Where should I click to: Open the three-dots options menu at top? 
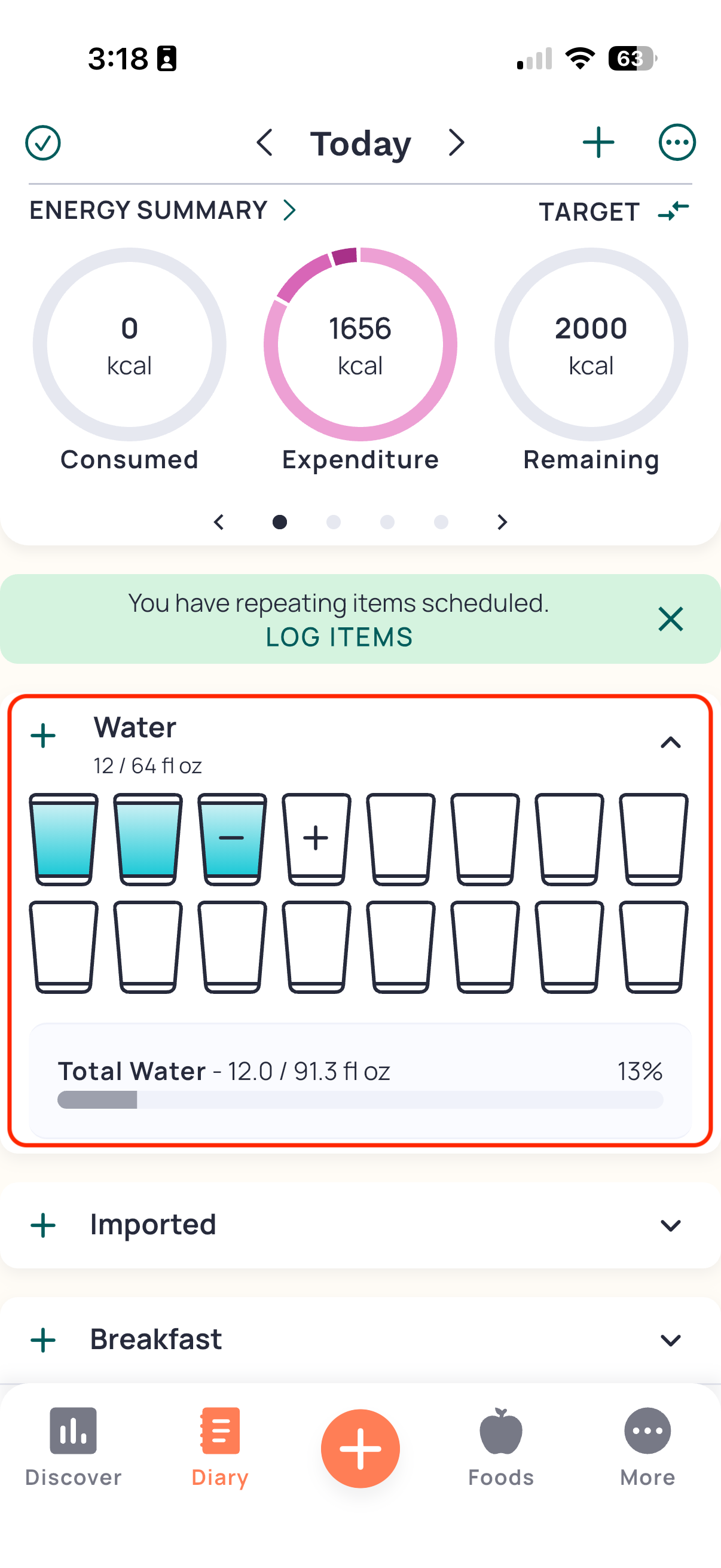pyautogui.click(x=677, y=143)
